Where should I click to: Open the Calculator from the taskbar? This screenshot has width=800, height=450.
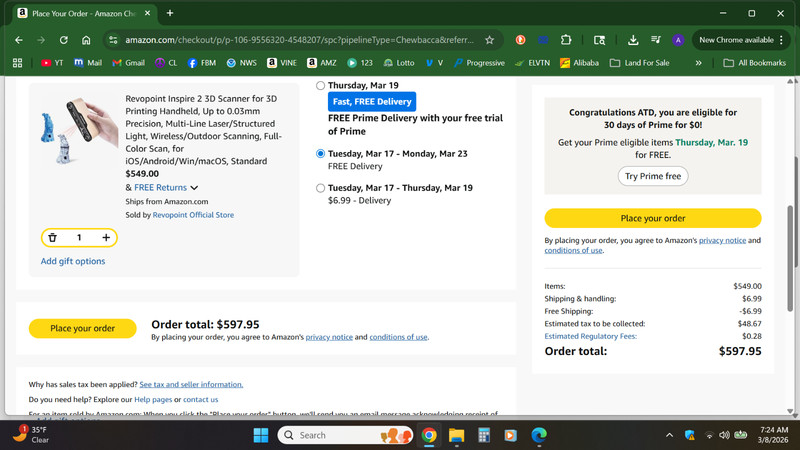click(x=484, y=435)
